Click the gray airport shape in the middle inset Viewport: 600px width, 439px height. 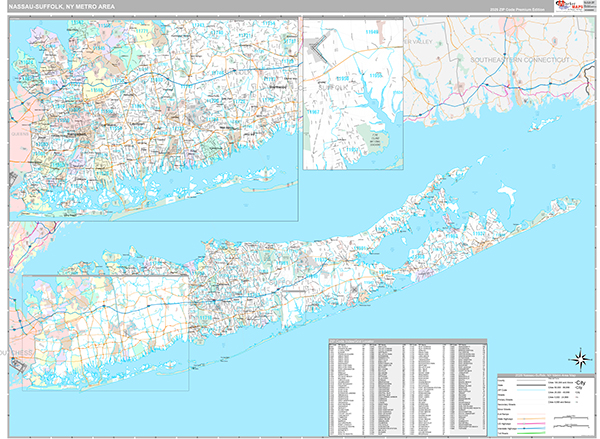click(x=320, y=50)
